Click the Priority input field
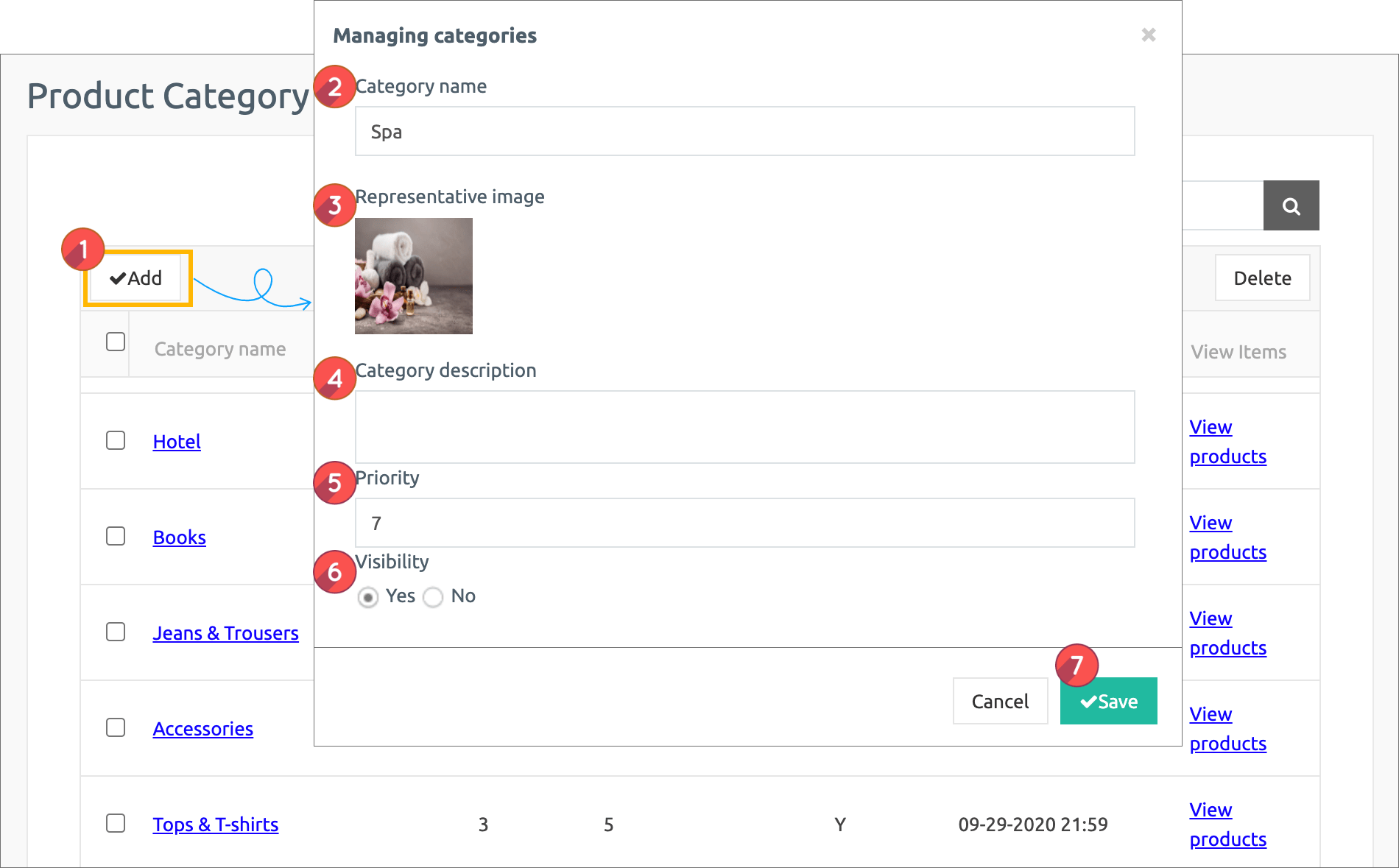This screenshot has width=1399, height=868. [x=744, y=523]
